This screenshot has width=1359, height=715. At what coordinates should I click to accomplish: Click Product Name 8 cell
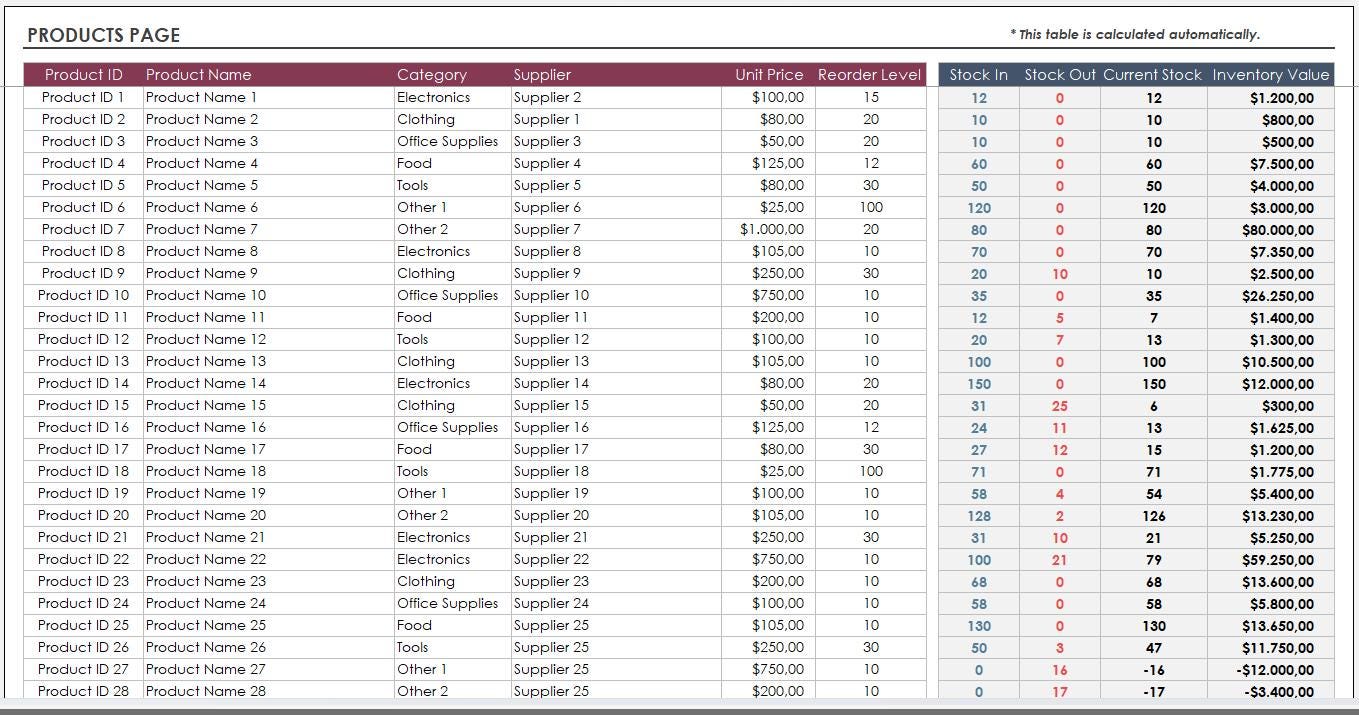(x=268, y=251)
